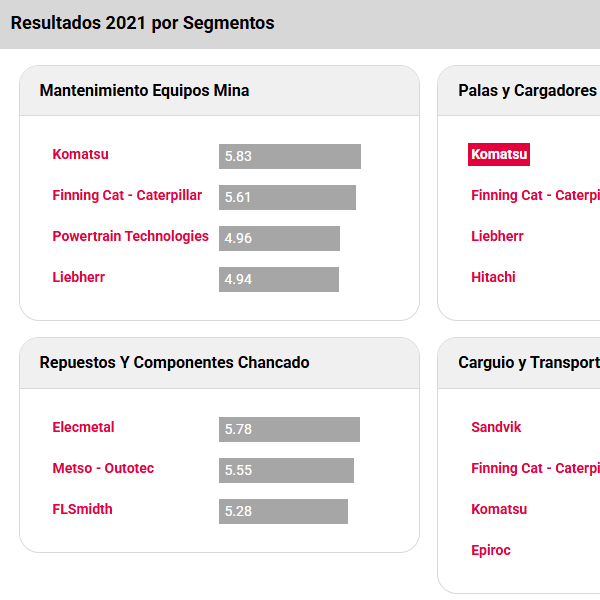Select the FLSmidth link
Image resolution: width=600 pixels, height=600 pixels.
coord(82,510)
